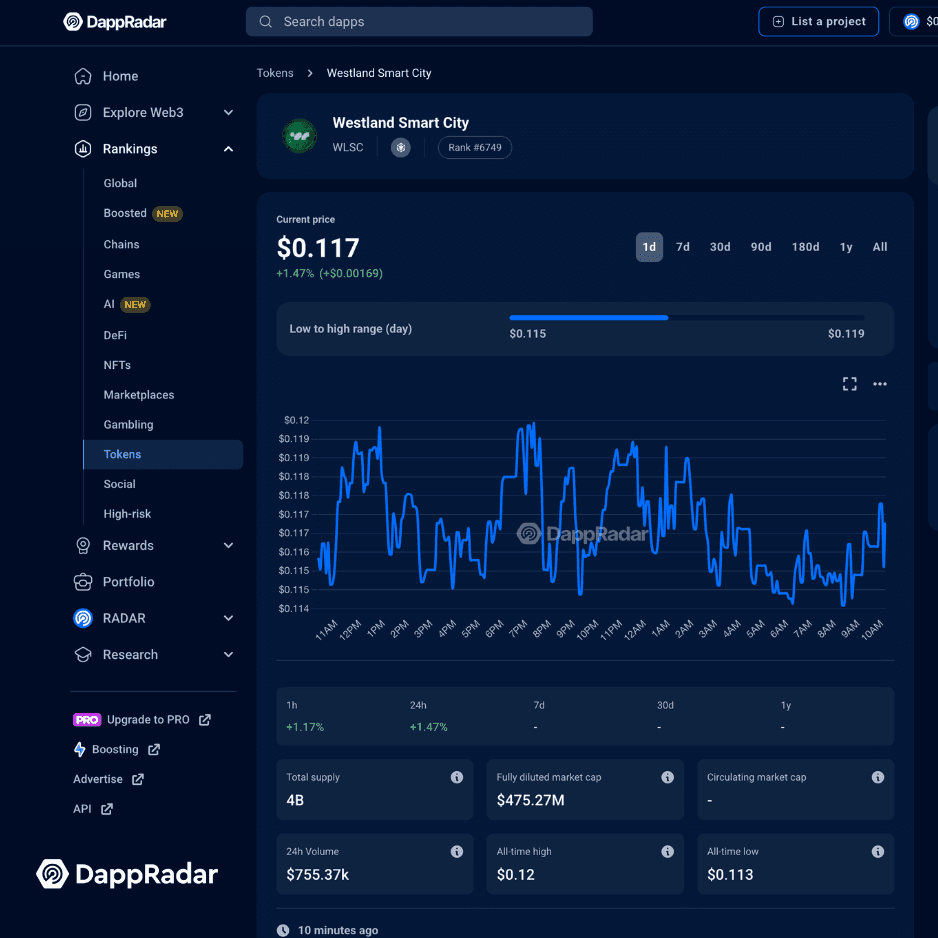Click the $475.27M market cap value
This screenshot has width=938, height=938.
click(x=530, y=800)
